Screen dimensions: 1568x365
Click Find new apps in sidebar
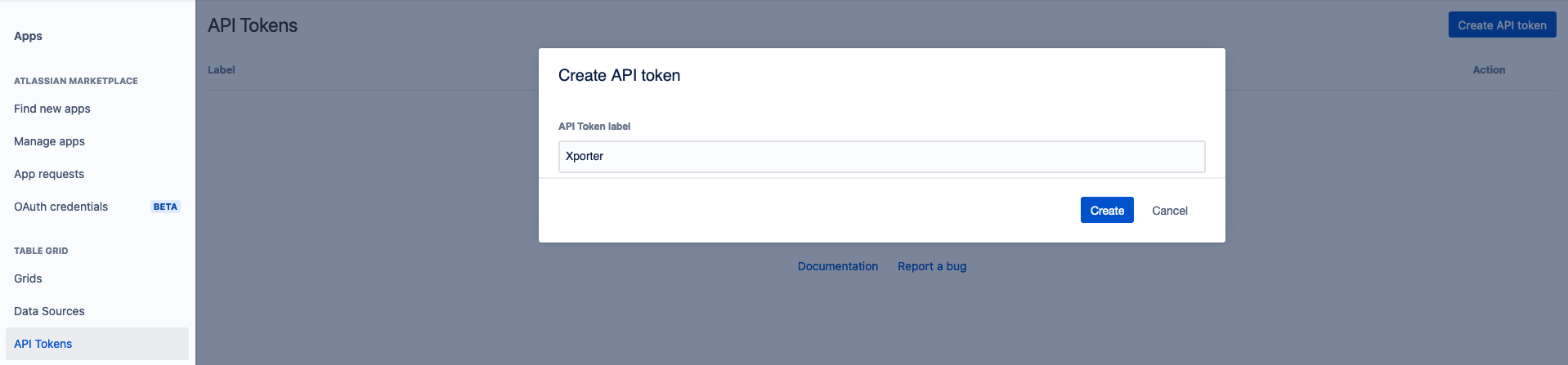(52, 109)
